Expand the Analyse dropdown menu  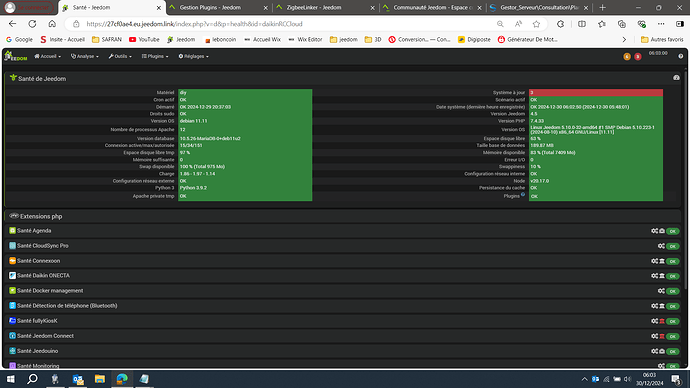tap(84, 56)
